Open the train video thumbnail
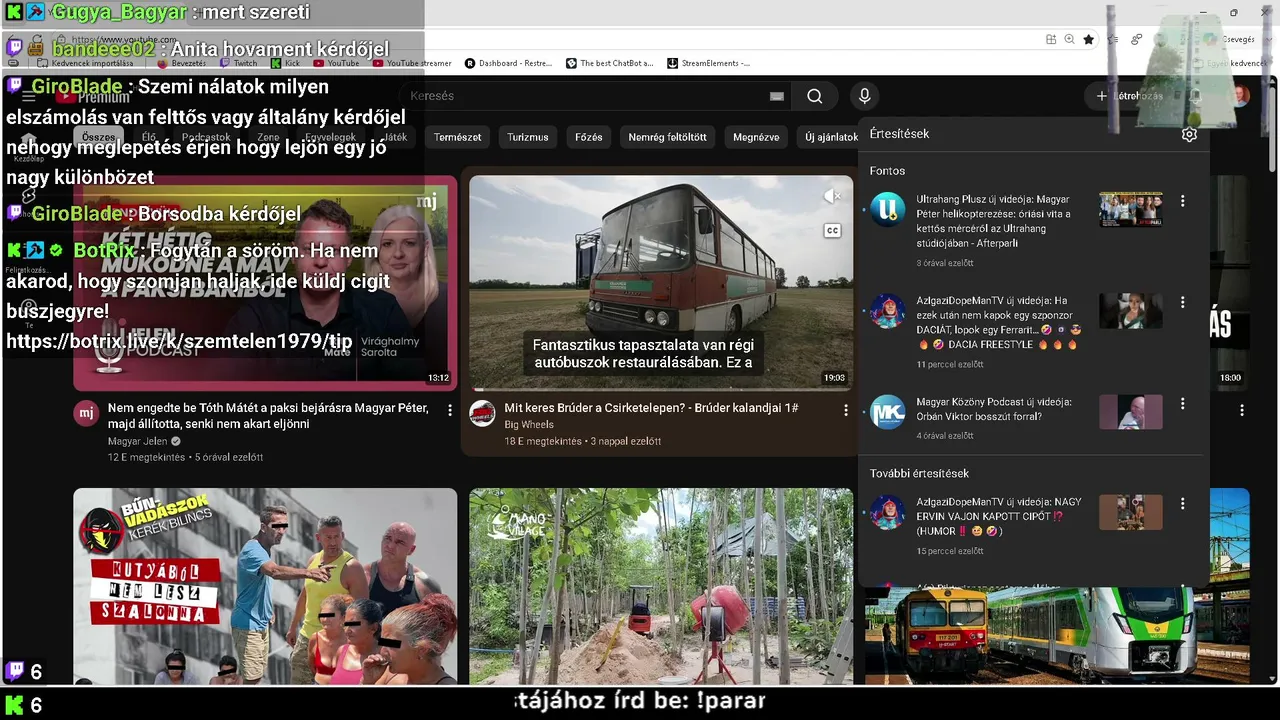1280x720 pixels. 1057,636
